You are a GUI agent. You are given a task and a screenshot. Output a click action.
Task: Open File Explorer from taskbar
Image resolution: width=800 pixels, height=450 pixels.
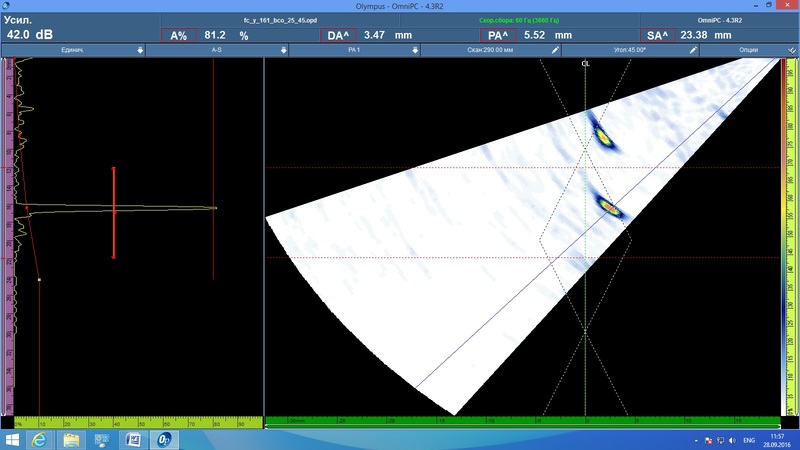(72, 439)
